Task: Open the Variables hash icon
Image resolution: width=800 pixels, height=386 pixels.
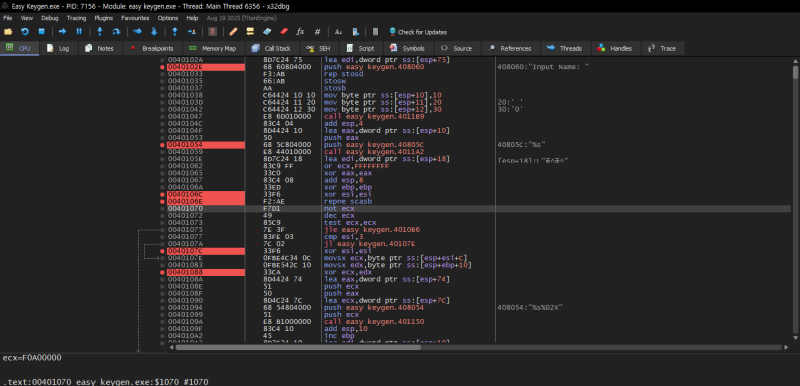Action: point(317,32)
